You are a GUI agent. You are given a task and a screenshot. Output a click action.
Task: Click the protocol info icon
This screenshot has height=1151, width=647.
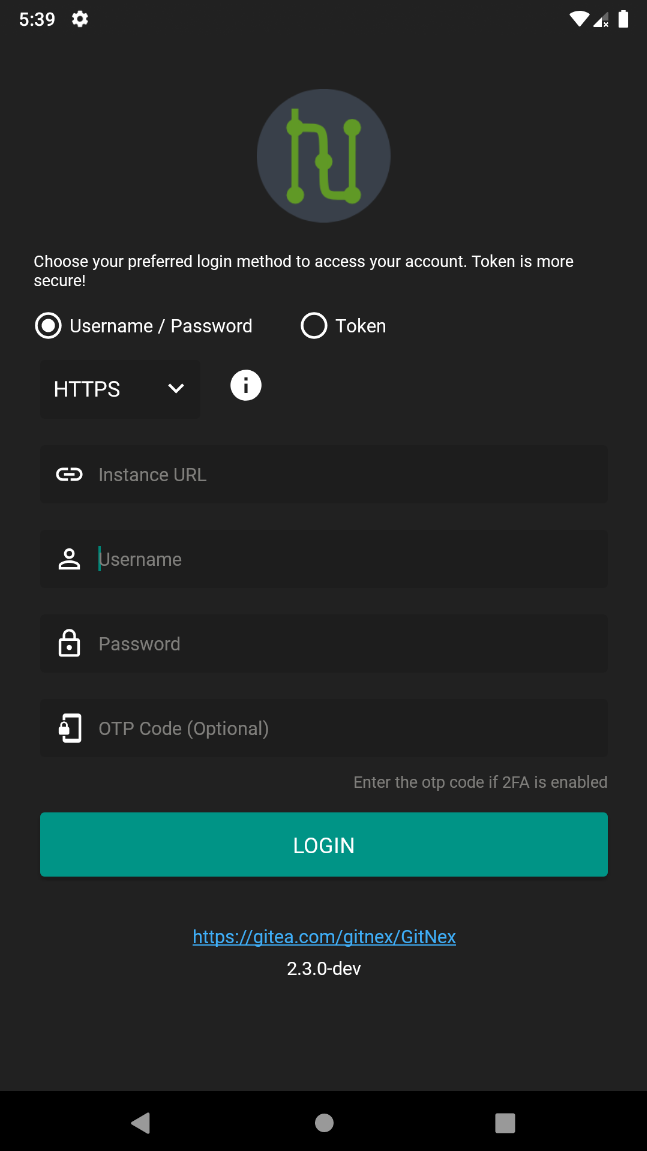[x=246, y=385]
